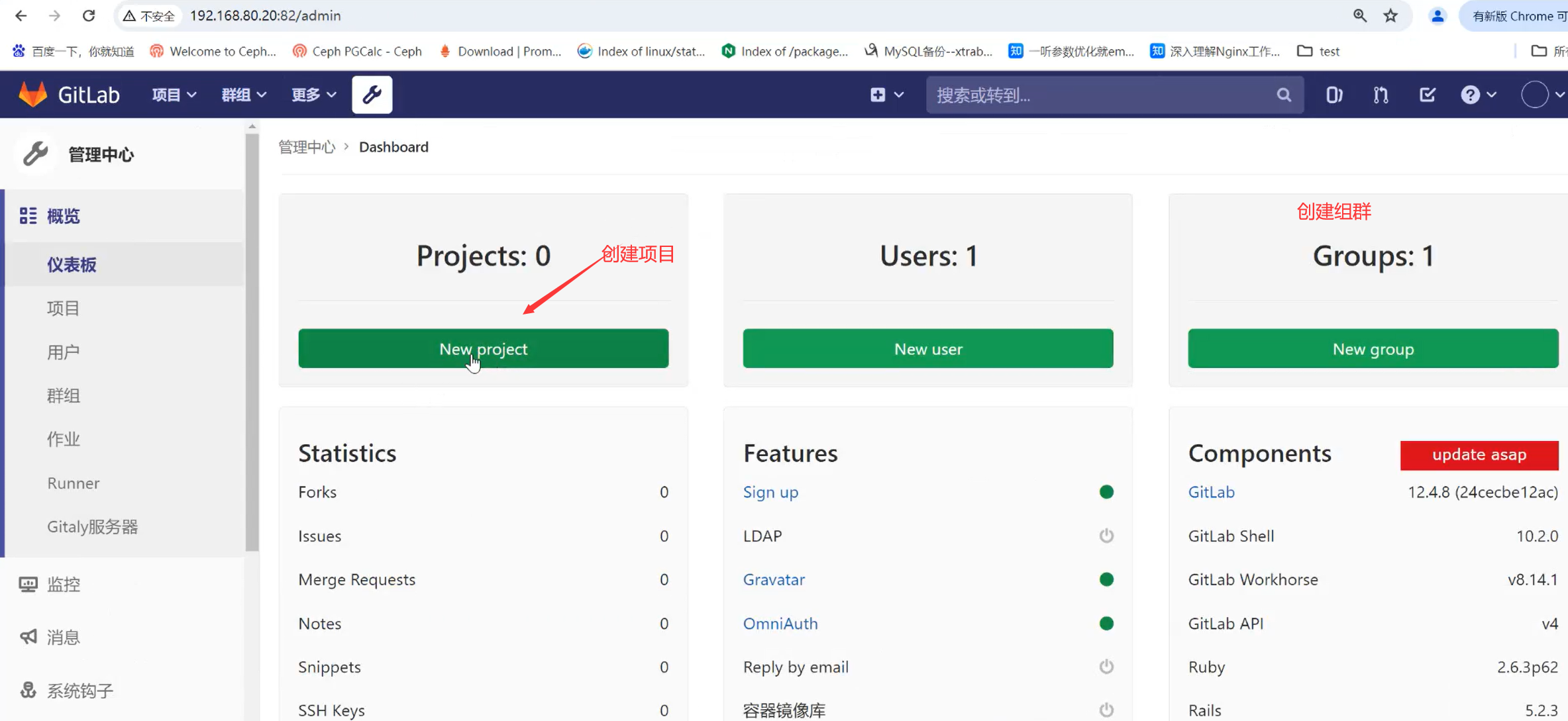Select 用户 in the sidebar
Image resolution: width=1568 pixels, height=721 pixels.
64,352
